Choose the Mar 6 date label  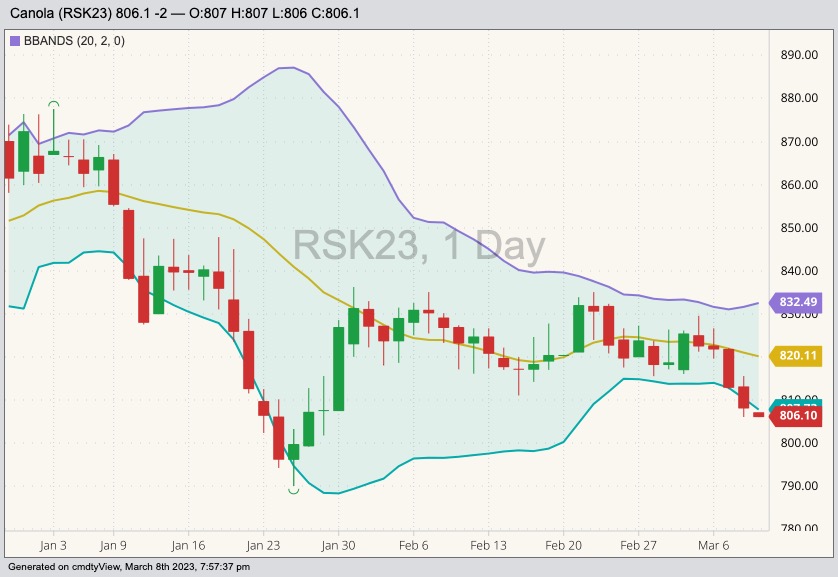714,546
